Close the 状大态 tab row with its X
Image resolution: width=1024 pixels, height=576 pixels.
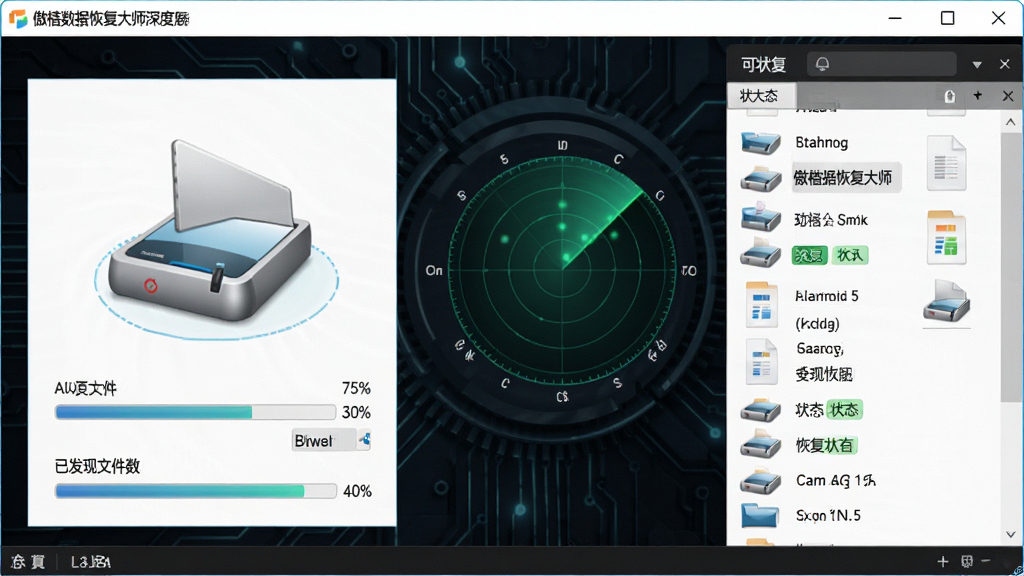[1008, 96]
